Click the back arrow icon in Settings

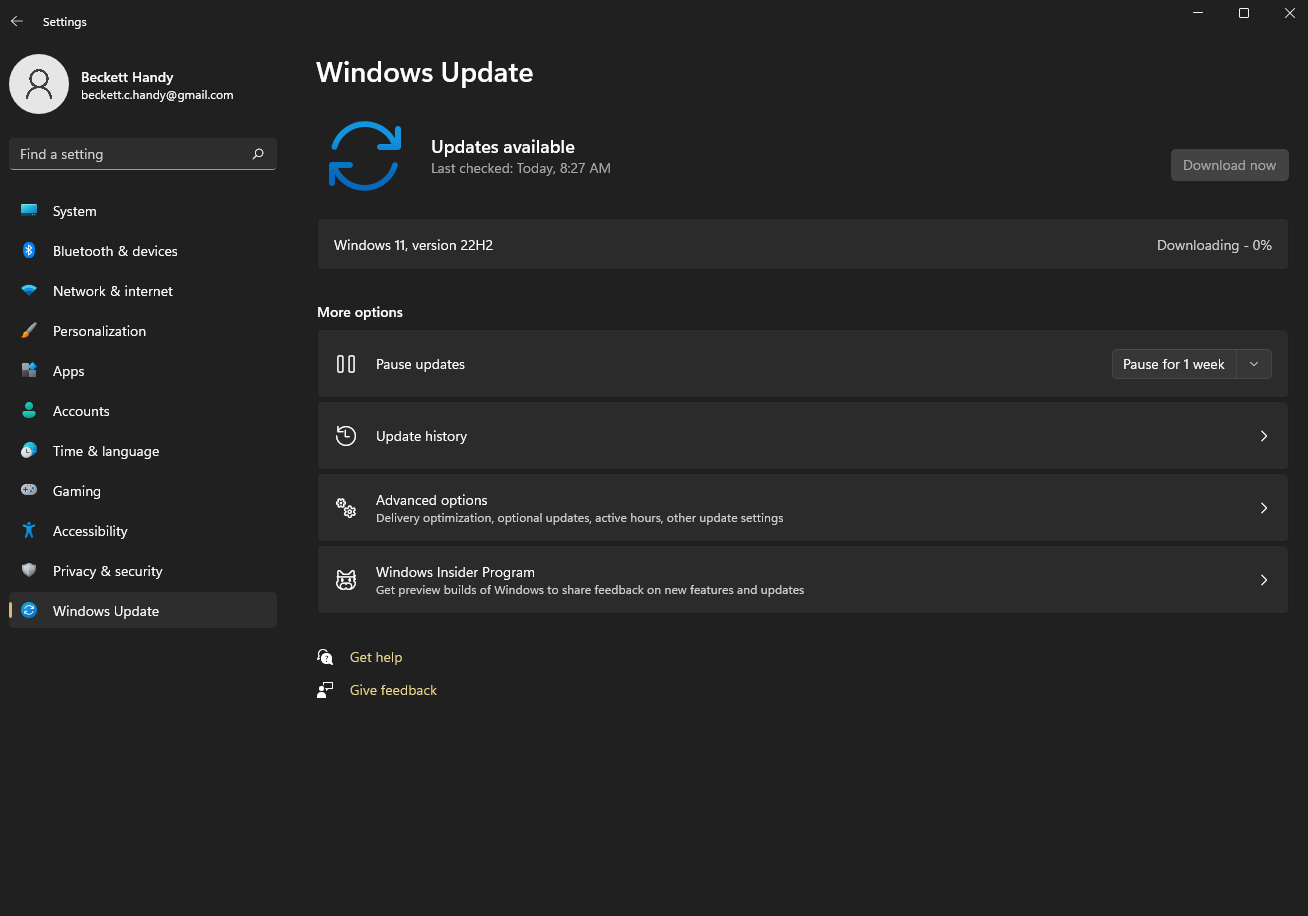tap(17, 21)
